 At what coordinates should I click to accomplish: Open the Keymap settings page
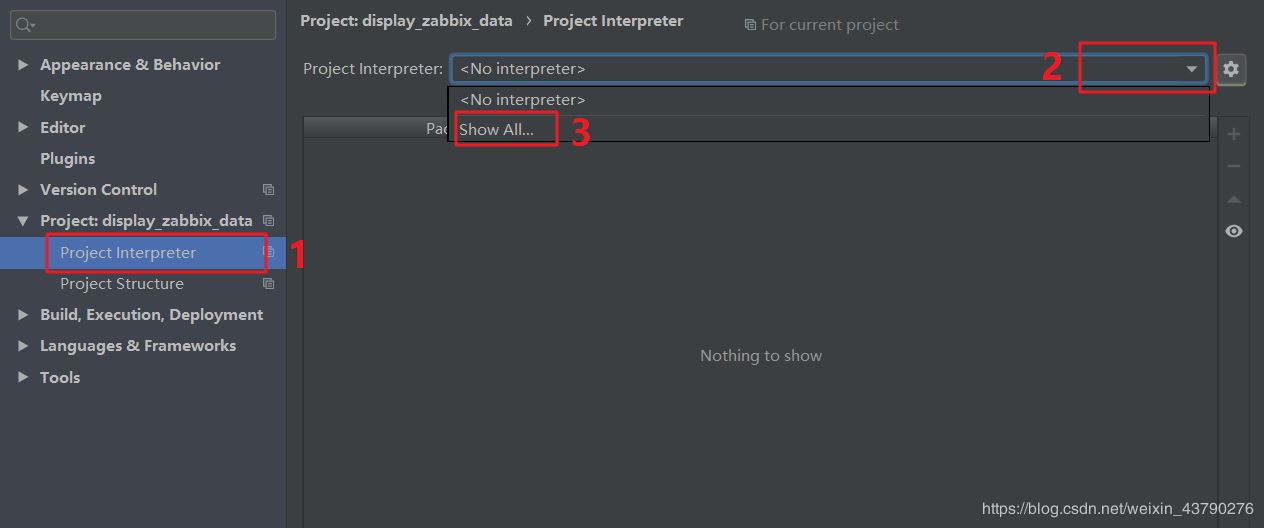click(x=70, y=96)
